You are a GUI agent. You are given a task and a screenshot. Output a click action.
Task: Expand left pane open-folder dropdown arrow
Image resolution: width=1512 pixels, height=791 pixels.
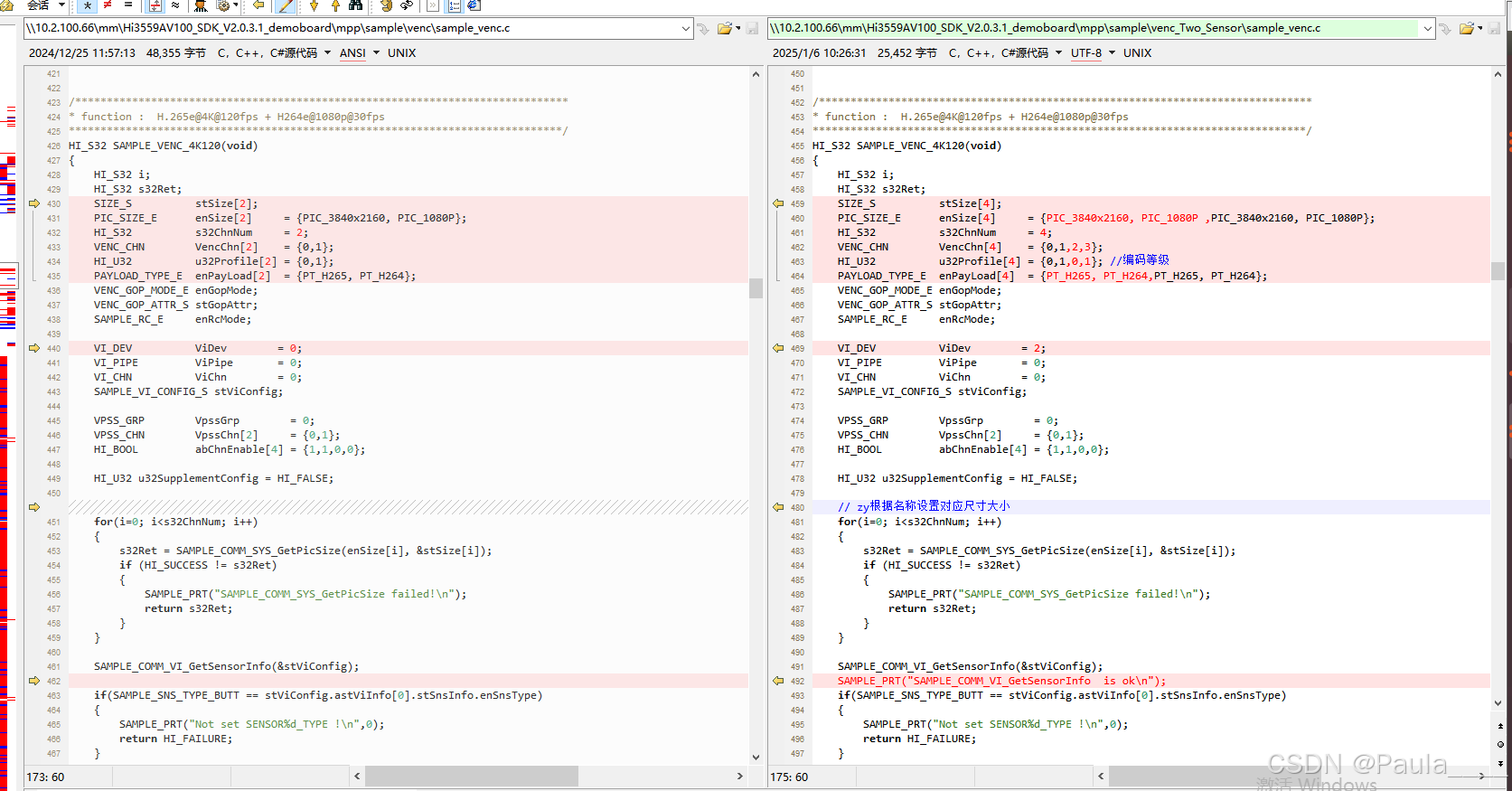tap(737, 28)
